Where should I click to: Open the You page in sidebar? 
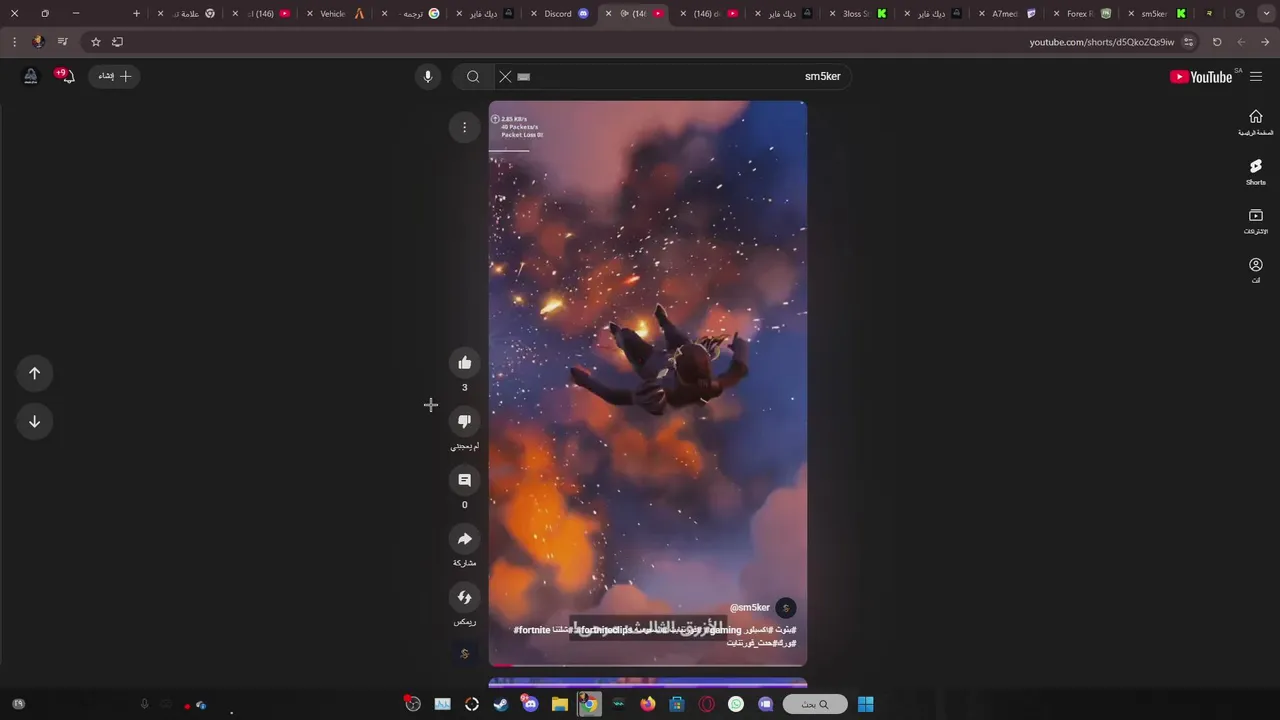1256,270
